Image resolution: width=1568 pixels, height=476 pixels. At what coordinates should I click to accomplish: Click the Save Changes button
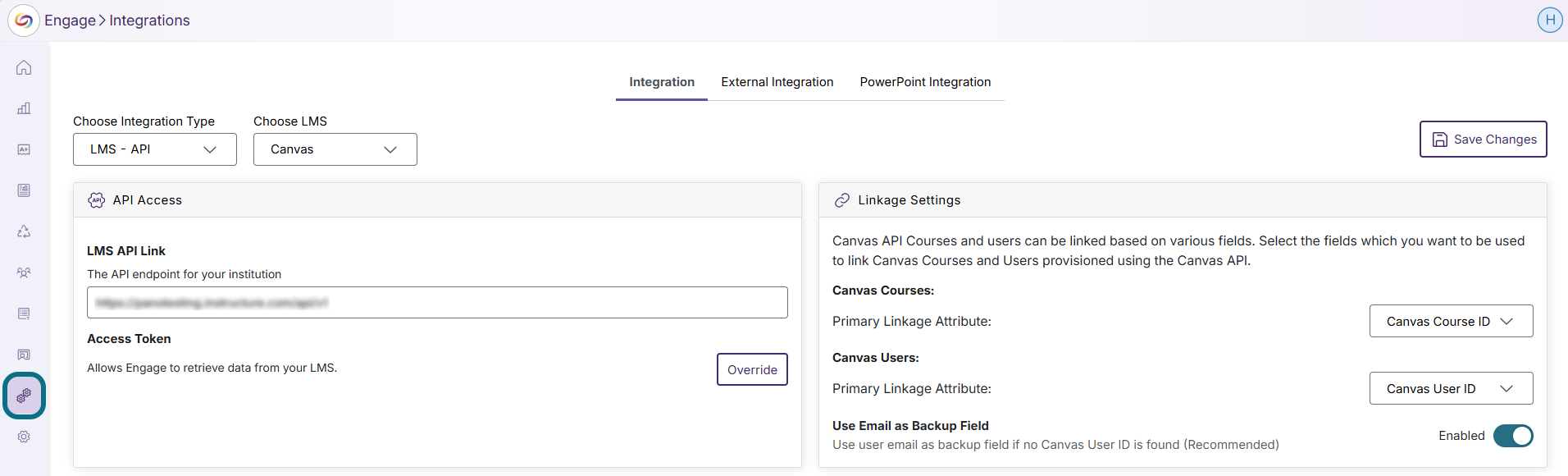click(x=1484, y=140)
